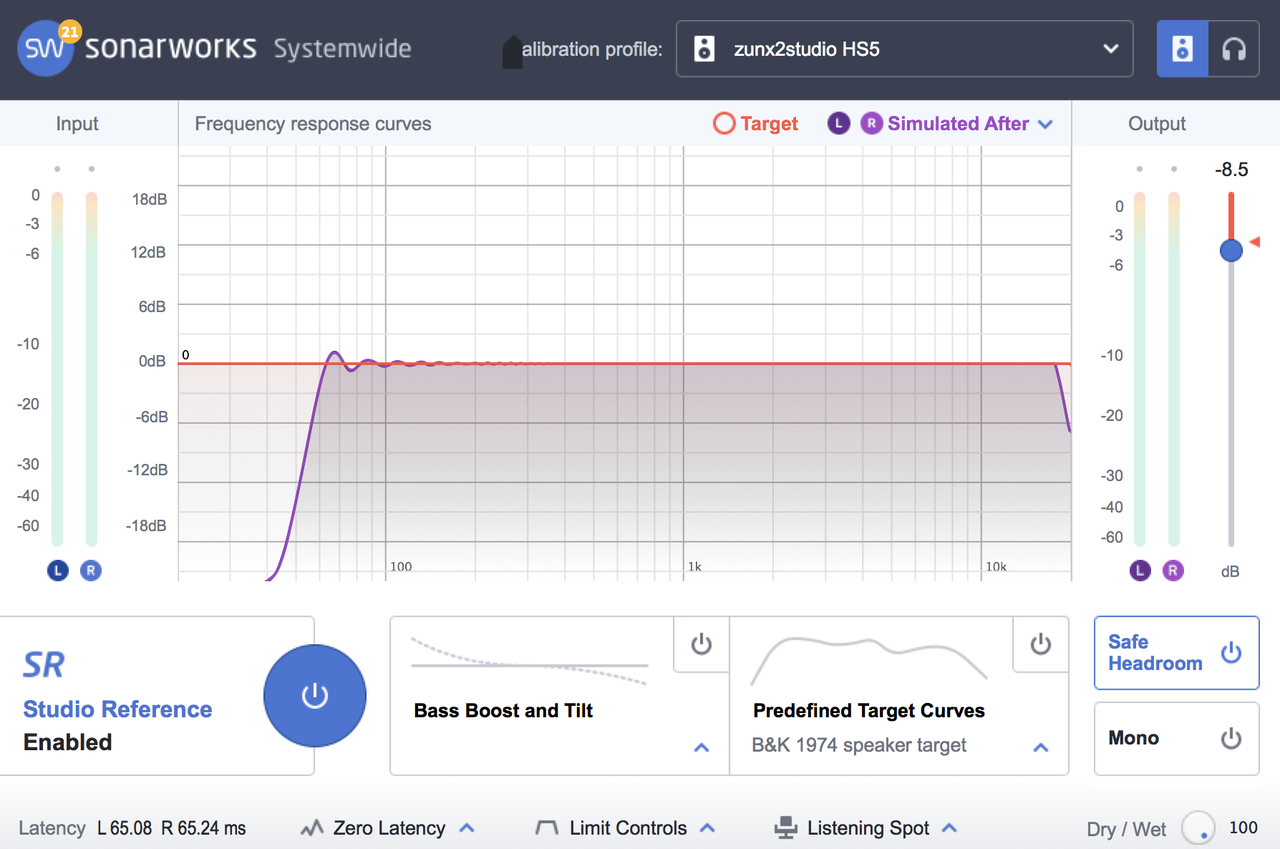
Task: Toggle Predefined Target Curves power
Action: pyautogui.click(x=1041, y=644)
